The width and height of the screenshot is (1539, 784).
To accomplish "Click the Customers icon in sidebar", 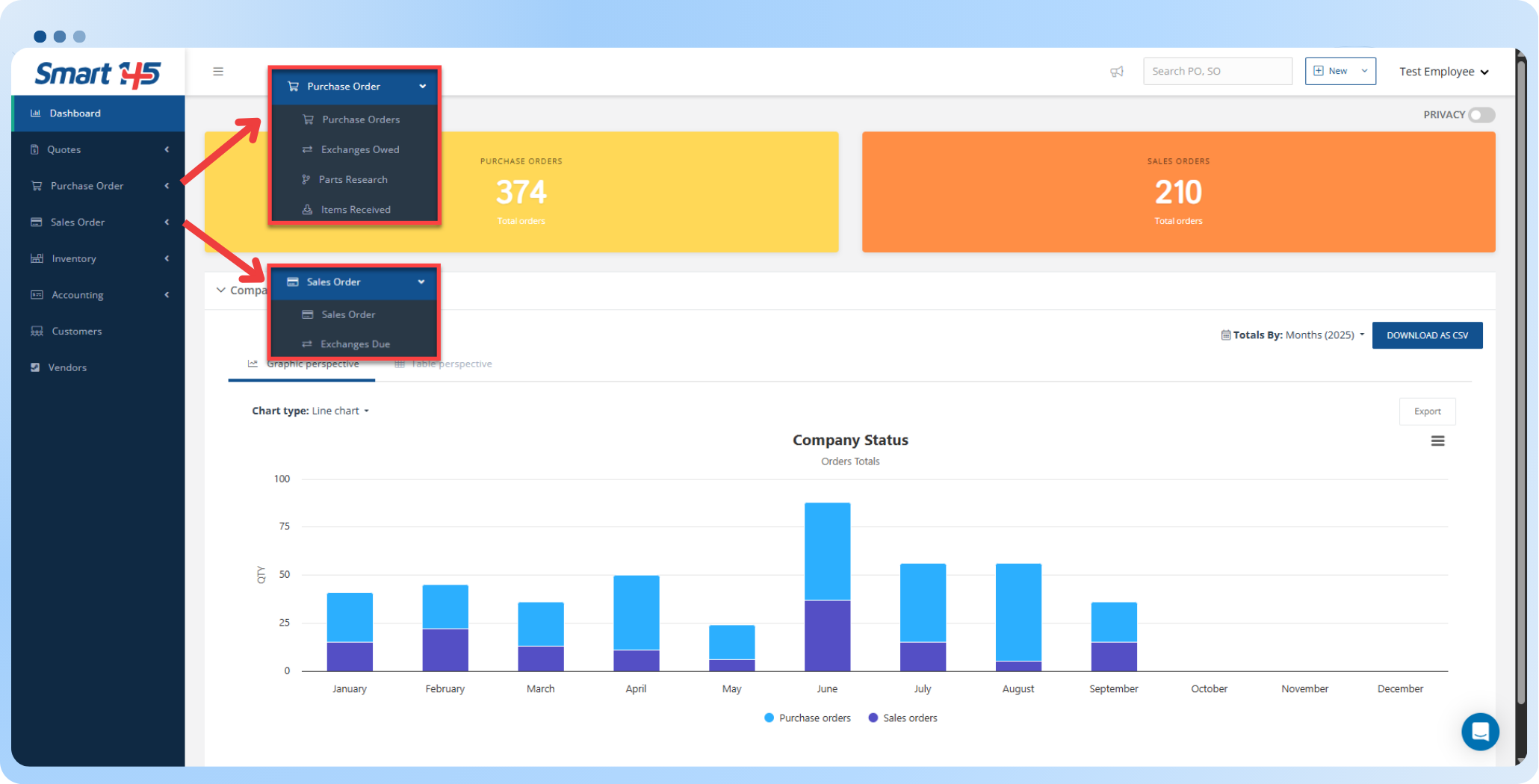I will 37,331.
